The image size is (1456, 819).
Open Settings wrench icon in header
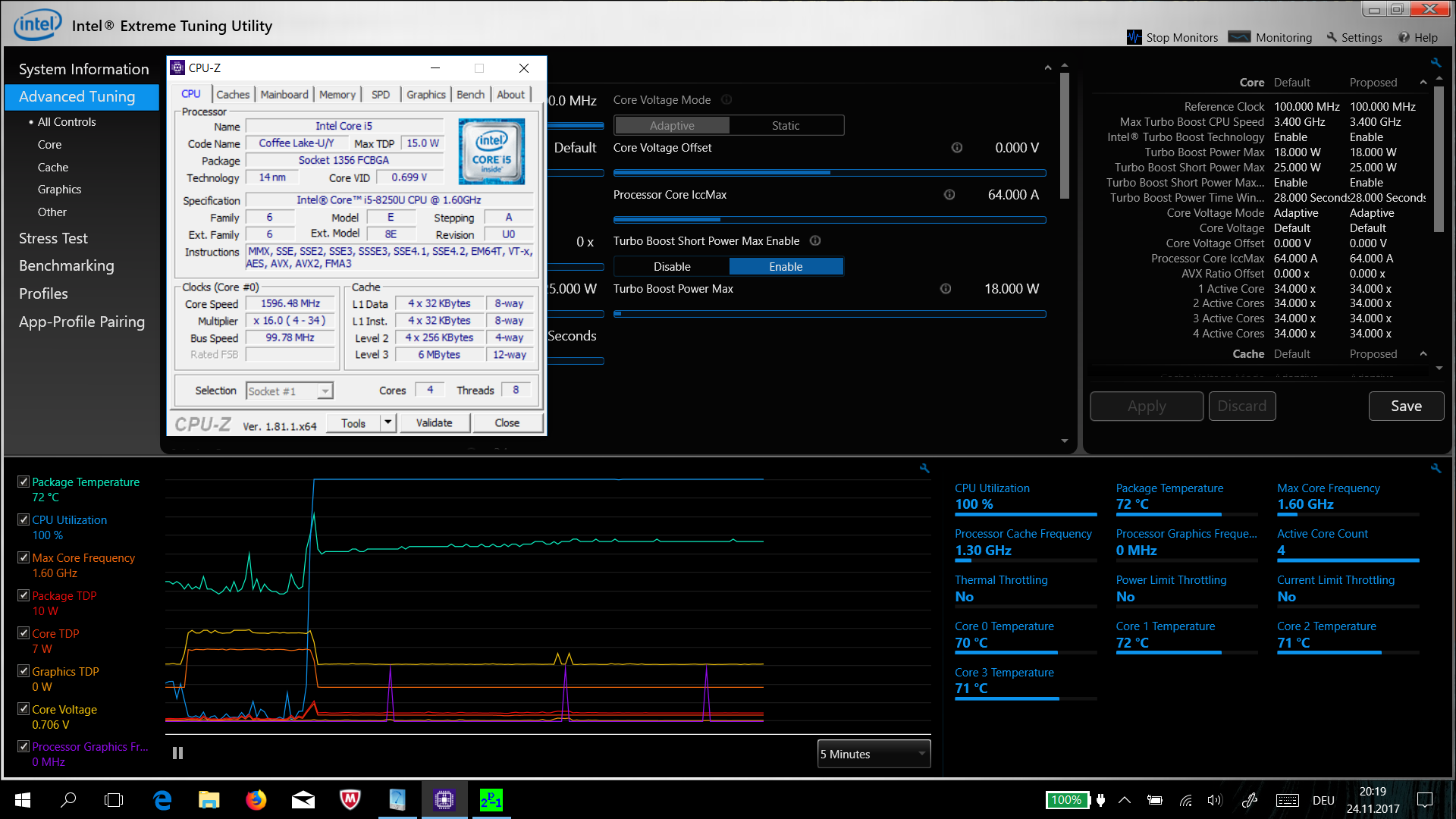click(1332, 37)
